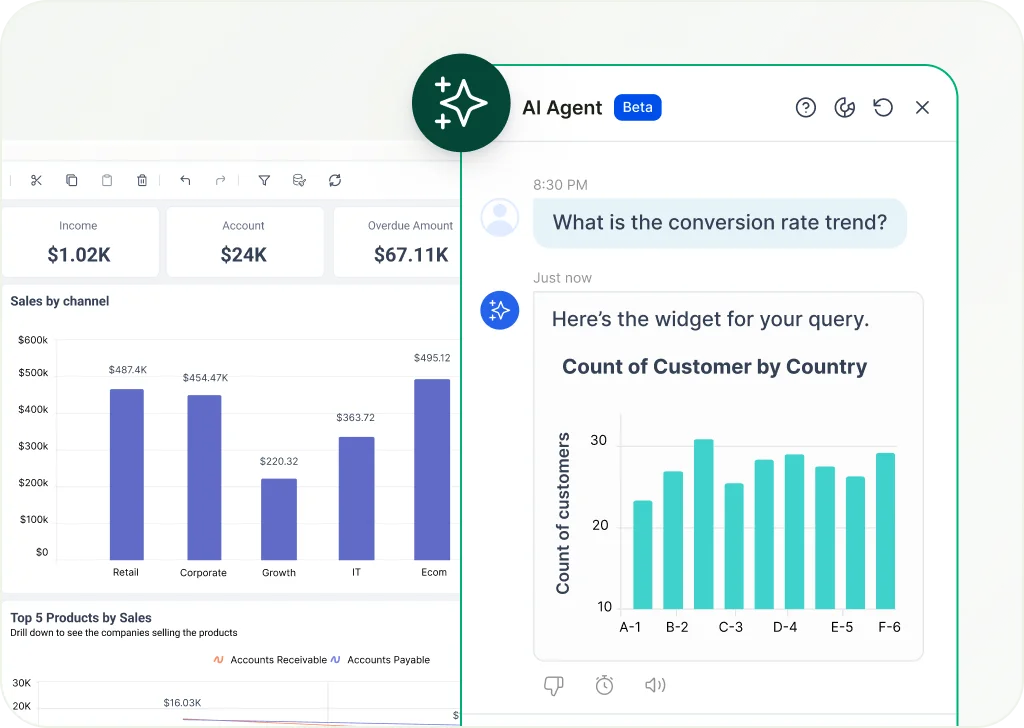
Task: Toggle Accounts Receivable legend series
Action: click(270, 660)
